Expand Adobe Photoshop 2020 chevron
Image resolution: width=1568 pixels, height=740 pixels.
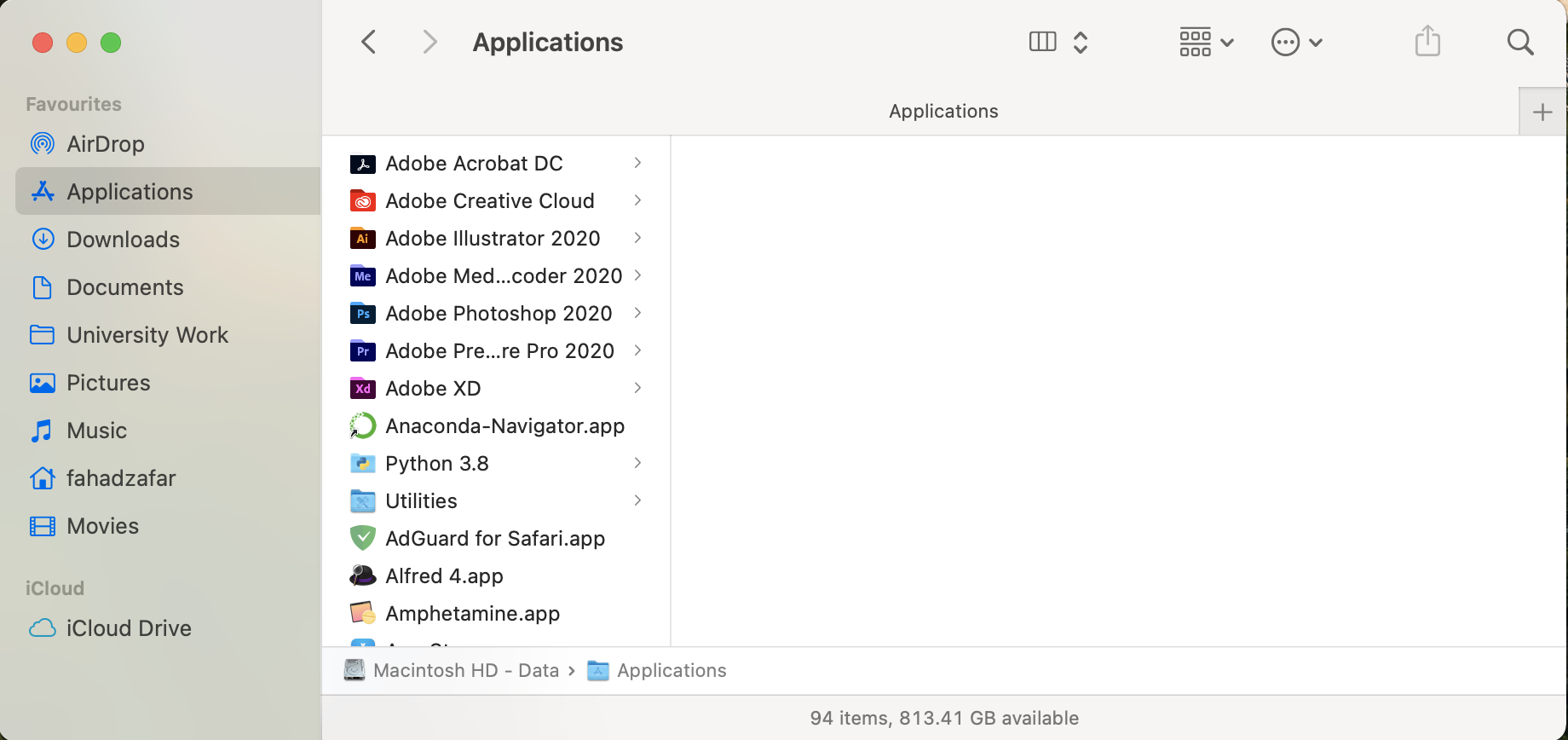637,313
